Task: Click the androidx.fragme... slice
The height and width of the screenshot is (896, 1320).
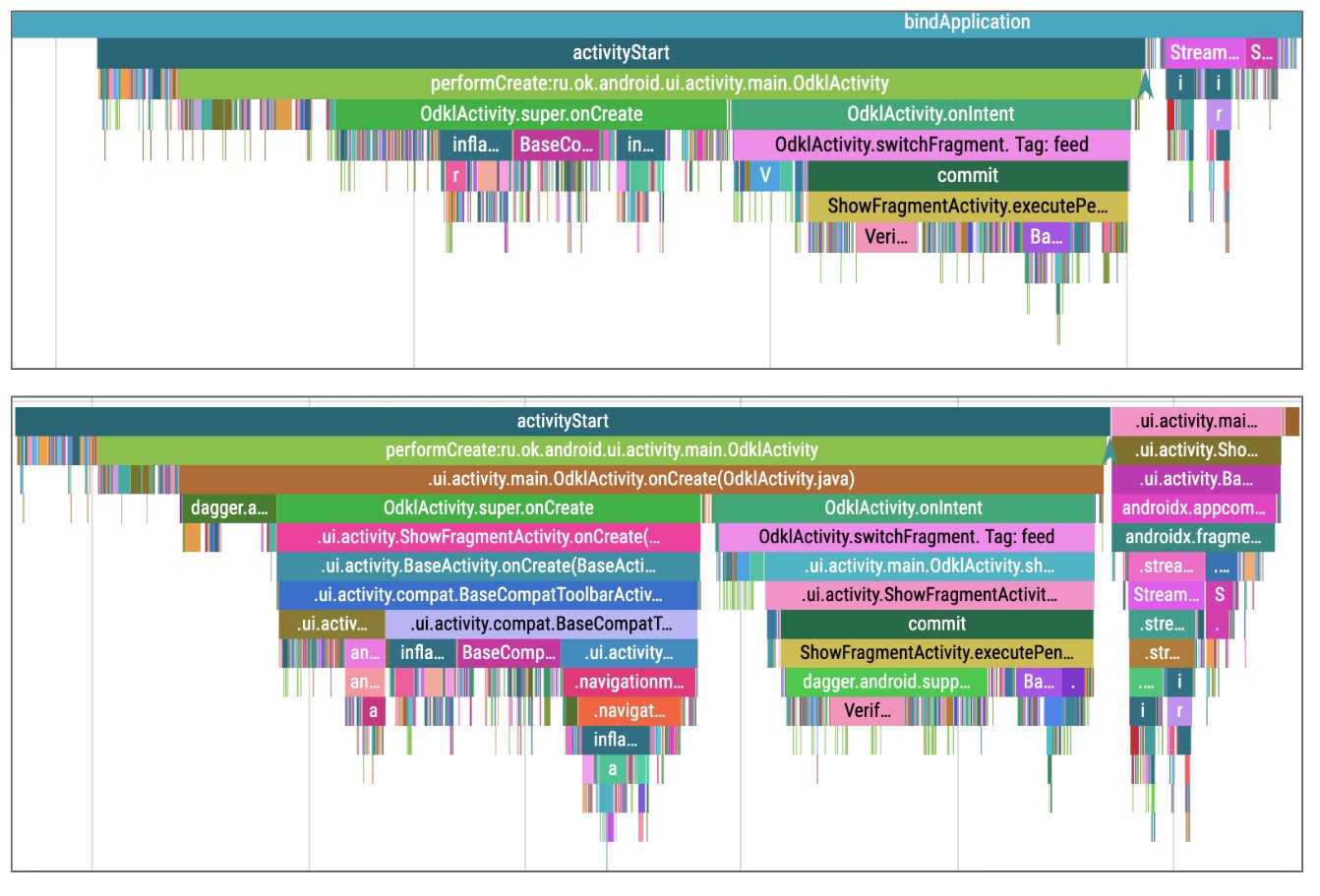Action: (1193, 537)
